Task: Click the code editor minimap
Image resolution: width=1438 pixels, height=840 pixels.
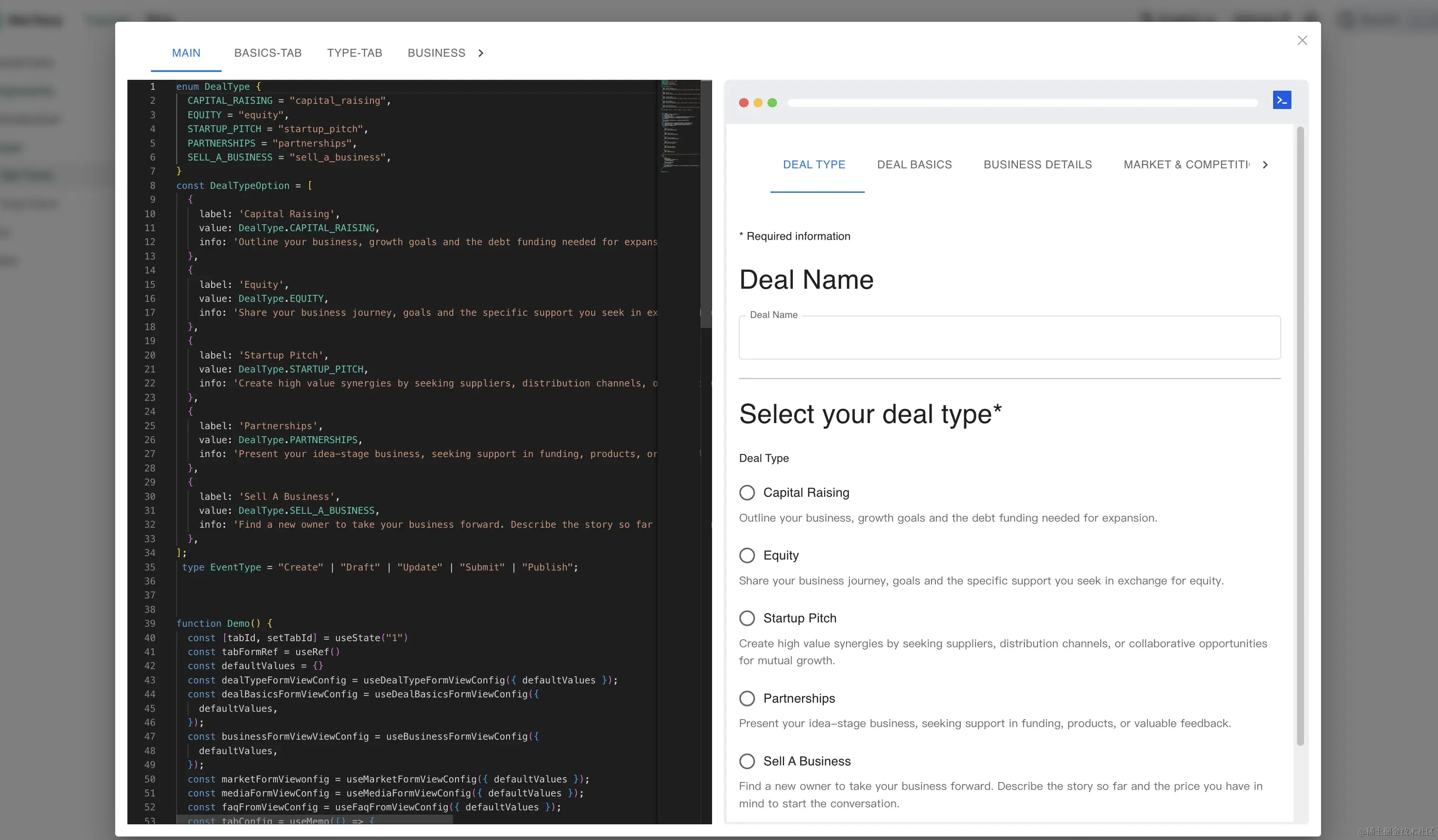Action: pyautogui.click(x=680, y=126)
